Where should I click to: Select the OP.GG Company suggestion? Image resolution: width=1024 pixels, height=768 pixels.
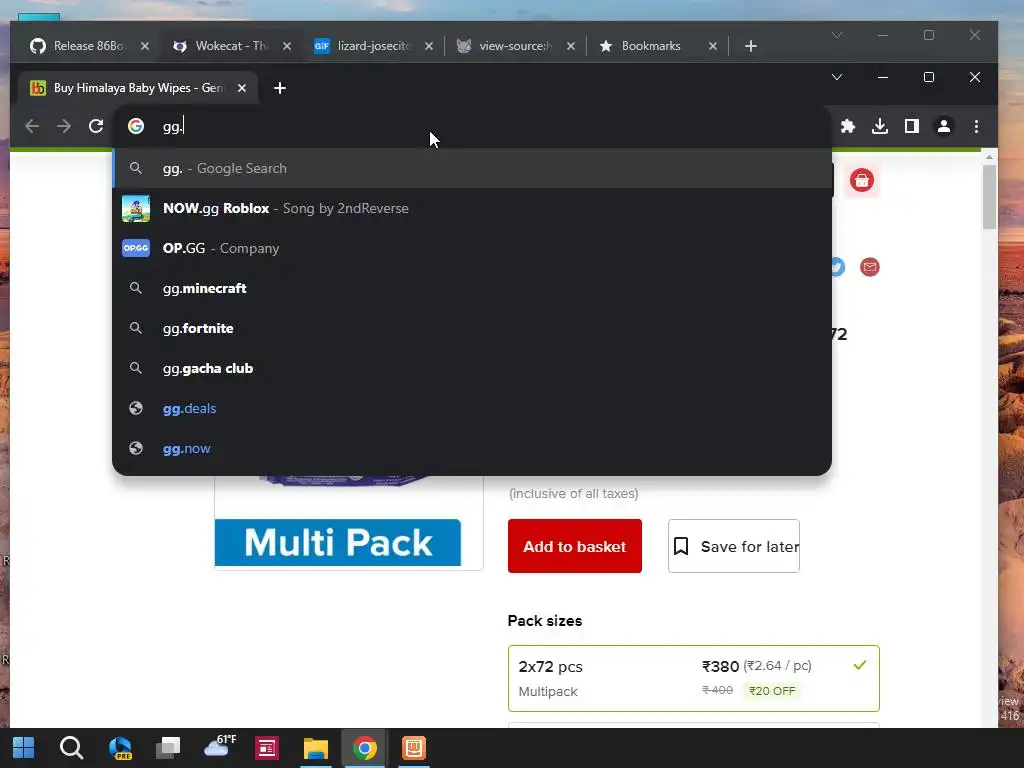coord(472,248)
